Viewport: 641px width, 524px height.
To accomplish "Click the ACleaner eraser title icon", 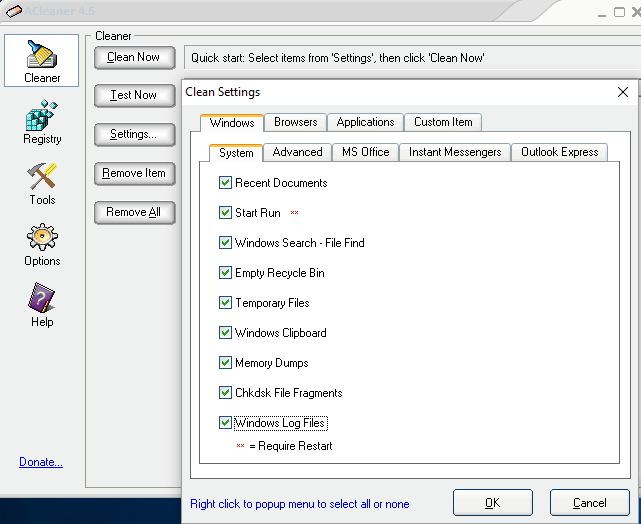I will (x=13, y=11).
